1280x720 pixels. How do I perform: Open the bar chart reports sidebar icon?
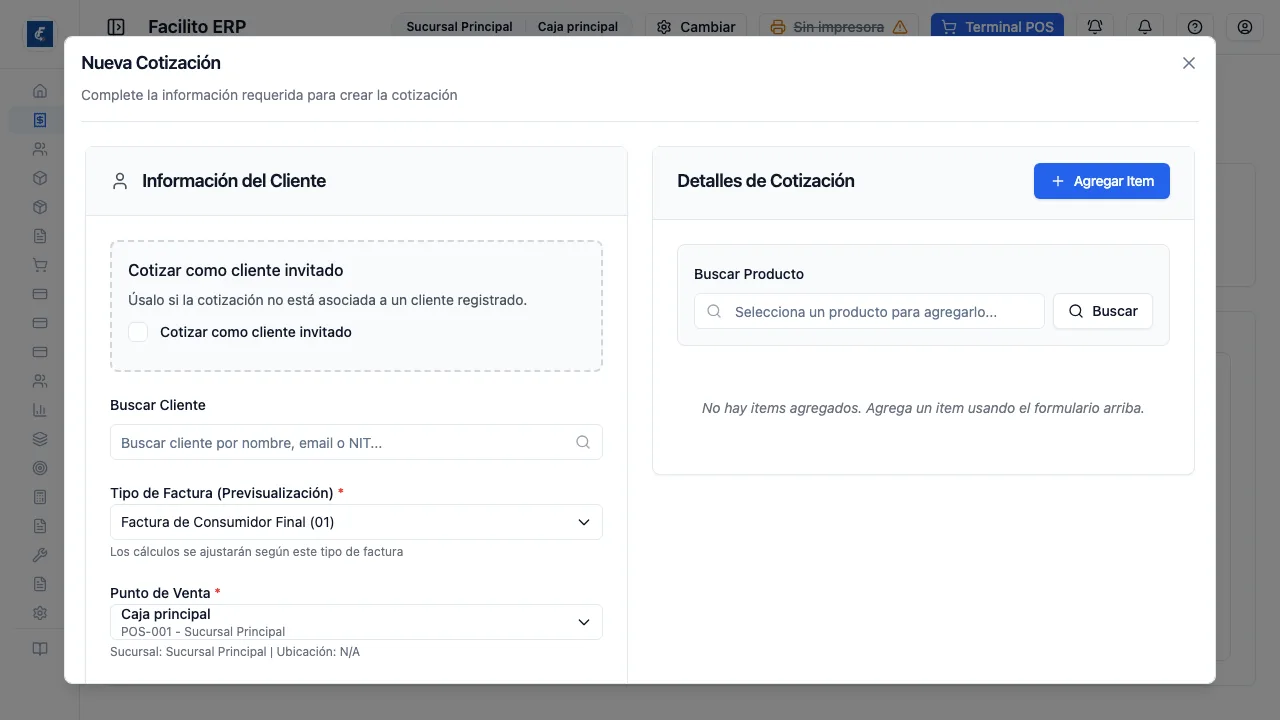point(40,410)
